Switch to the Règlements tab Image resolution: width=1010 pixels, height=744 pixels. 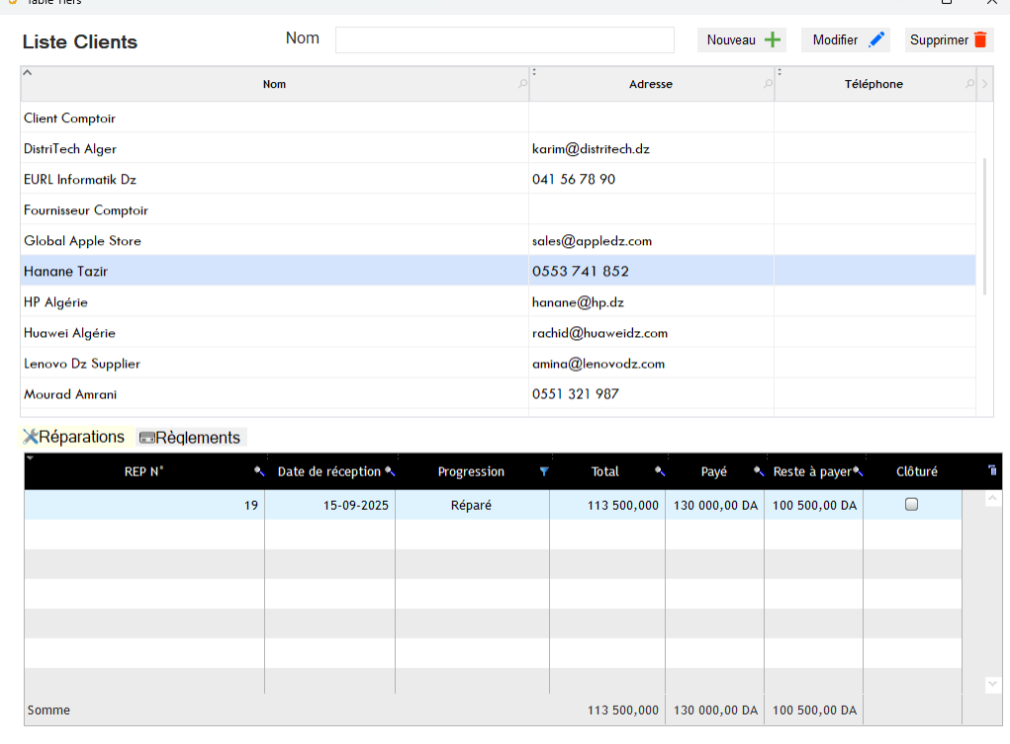pyautogui.click(x=191, y=438)
